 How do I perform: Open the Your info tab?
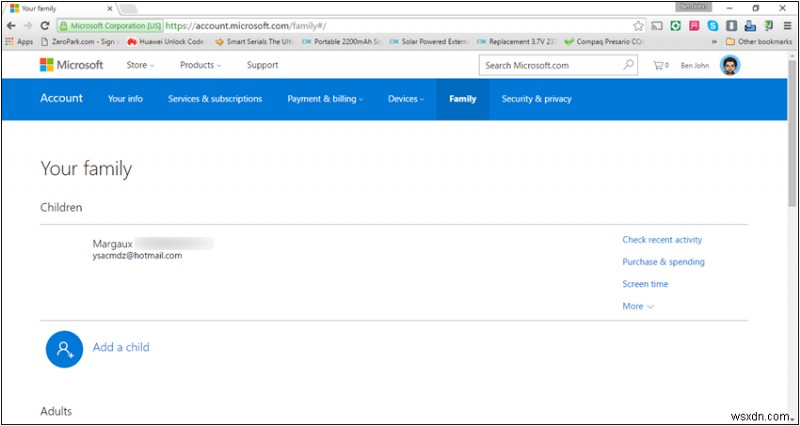(125, 99)
